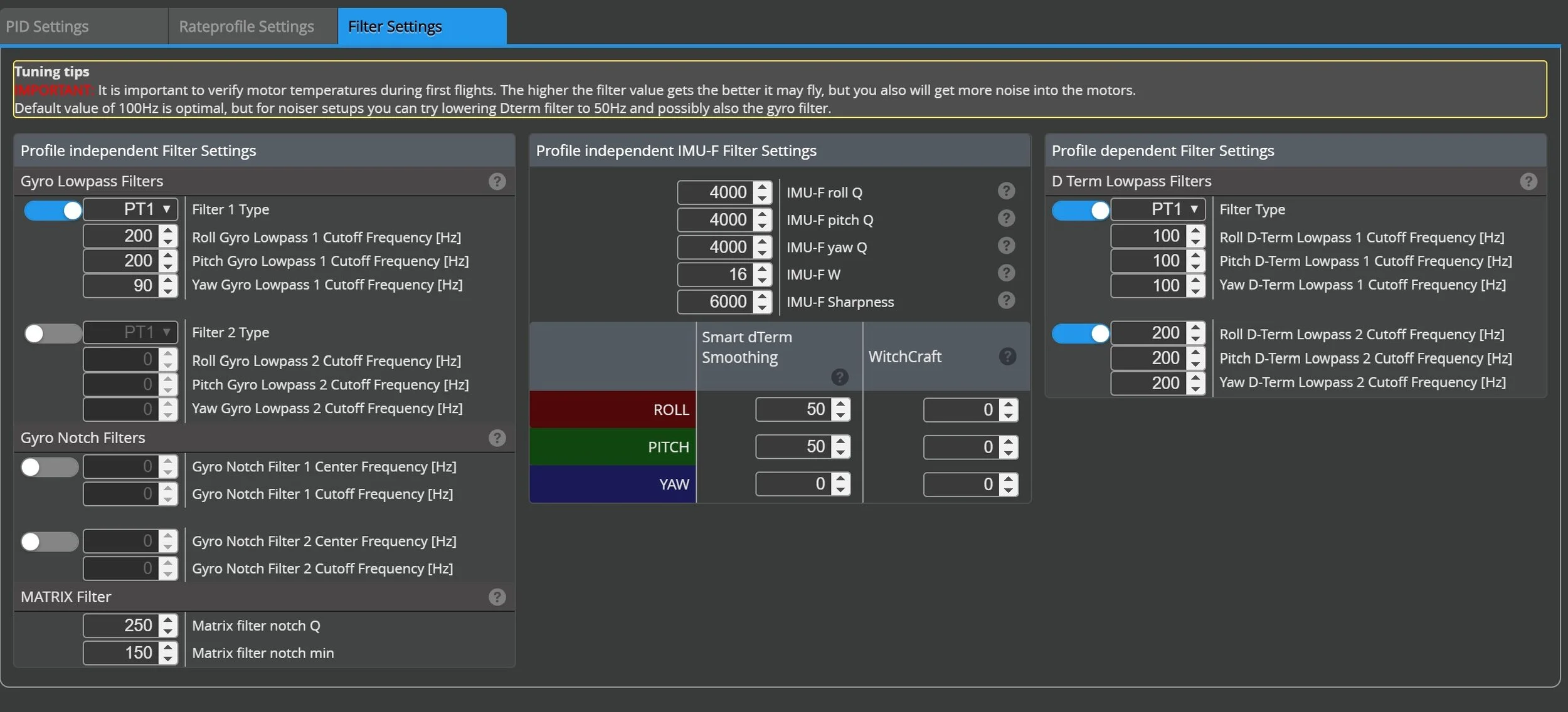Image resolution: width=1568 pixels, height=712 pixels.
Task: Open D-Term Filter Type PT1 dropdown
Action: (x=1158, y=209)
